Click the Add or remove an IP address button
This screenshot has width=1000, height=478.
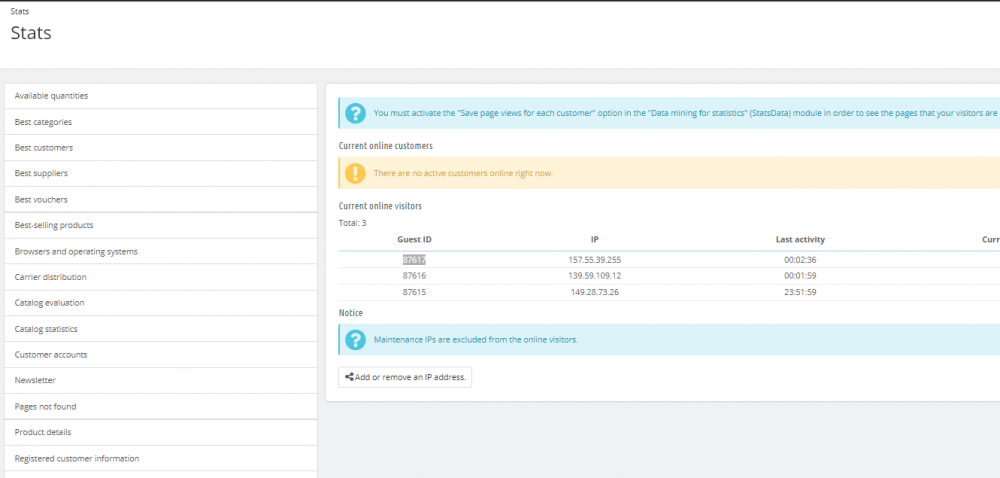pyautogui.click(x=405, y=377)
